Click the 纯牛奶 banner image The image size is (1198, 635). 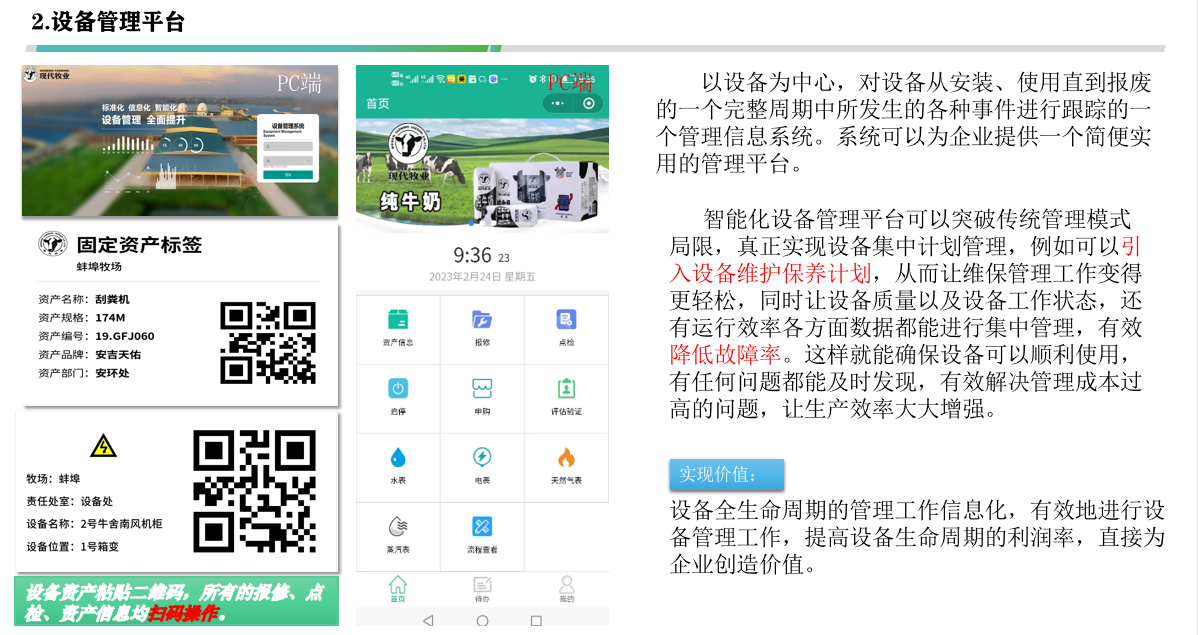pyautogui.click(x=482, y=175)
